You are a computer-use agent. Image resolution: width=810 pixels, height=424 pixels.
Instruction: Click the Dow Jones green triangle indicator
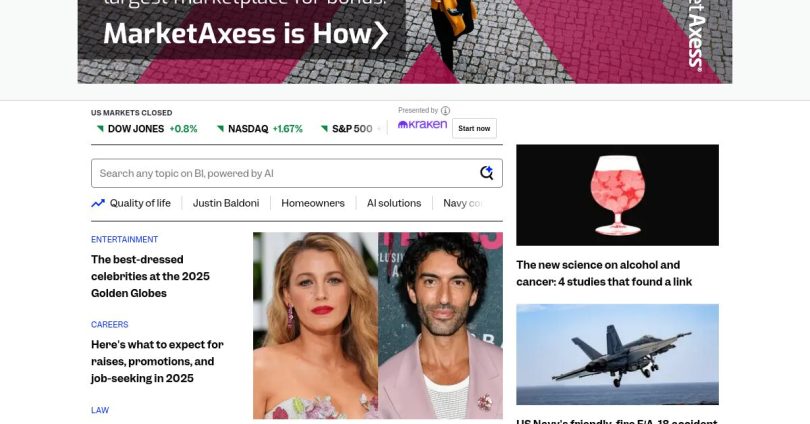click(100, 129)
